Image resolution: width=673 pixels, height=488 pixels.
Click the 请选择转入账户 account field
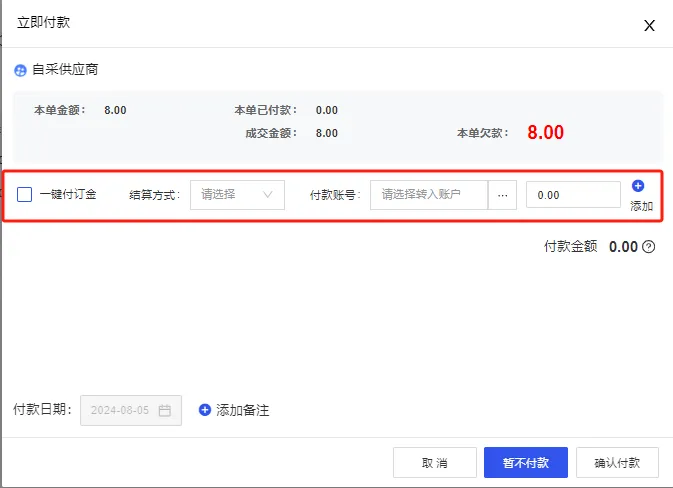pos(429,195)
